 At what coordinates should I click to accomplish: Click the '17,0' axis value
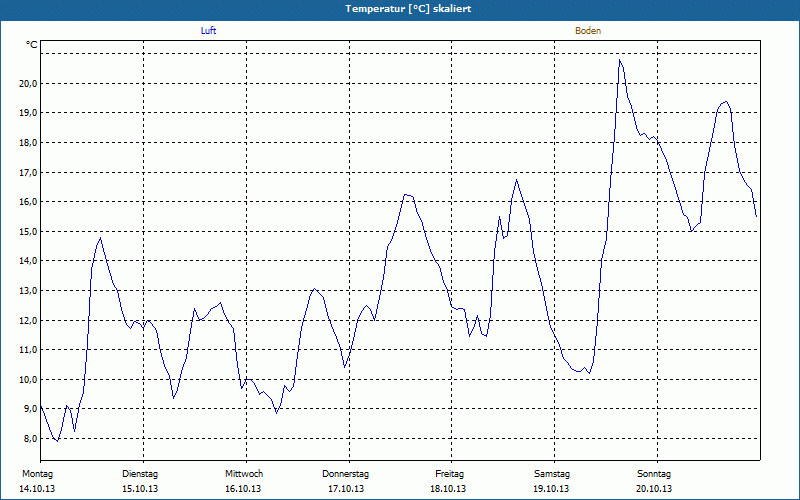click(x=28, y=172)
